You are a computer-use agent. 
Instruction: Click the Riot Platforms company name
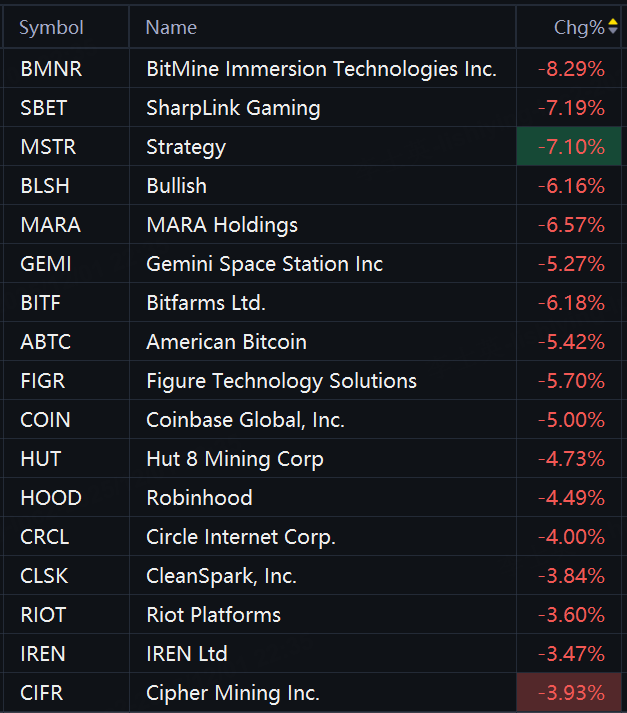click(x=213, y=615)
